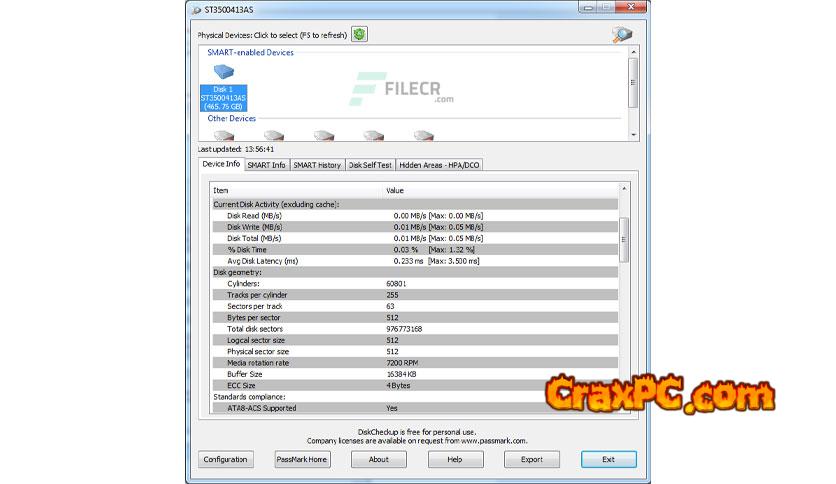Select the Logical sector size row
Viewport: 836px width, 484px height.
tap(415, 340)
